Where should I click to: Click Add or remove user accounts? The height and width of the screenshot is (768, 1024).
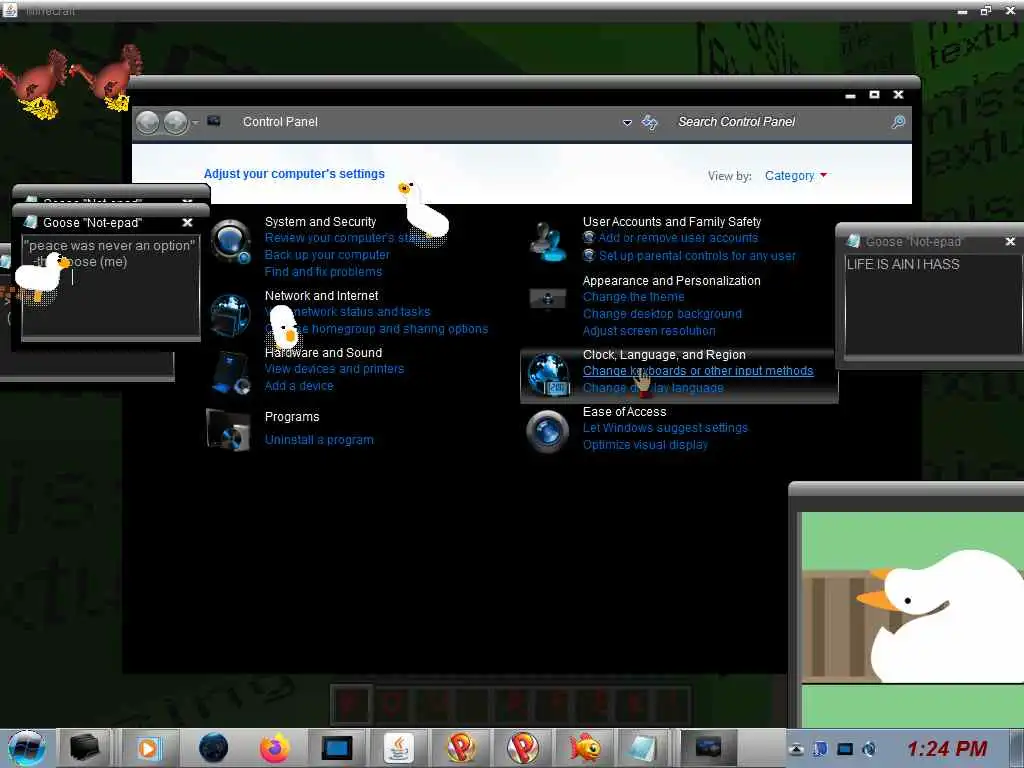[x=678, y=238]
